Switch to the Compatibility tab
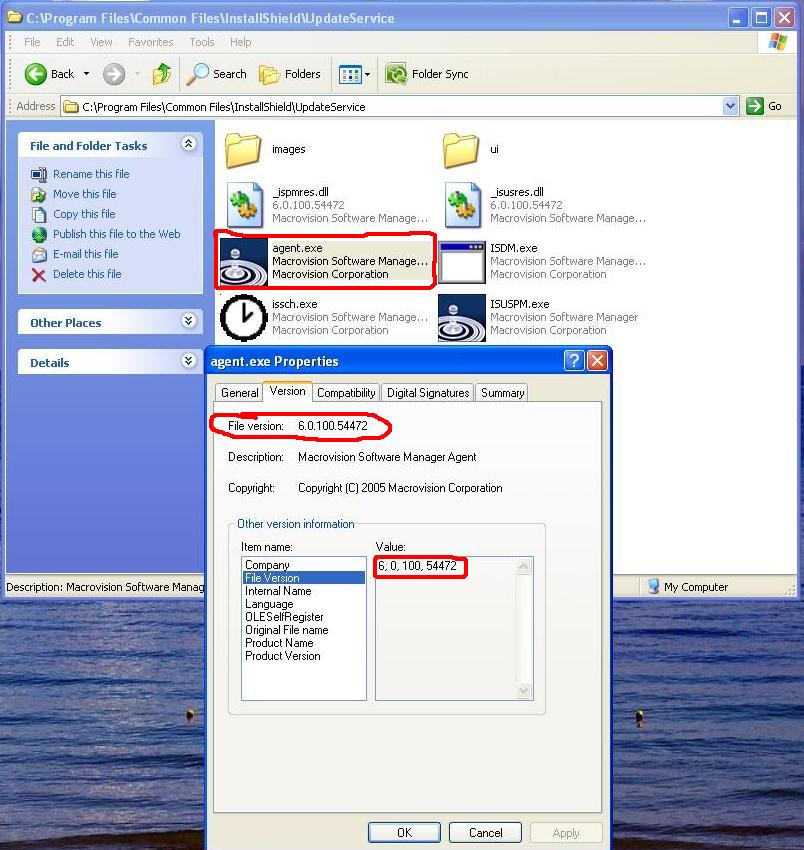 (346, 392)
